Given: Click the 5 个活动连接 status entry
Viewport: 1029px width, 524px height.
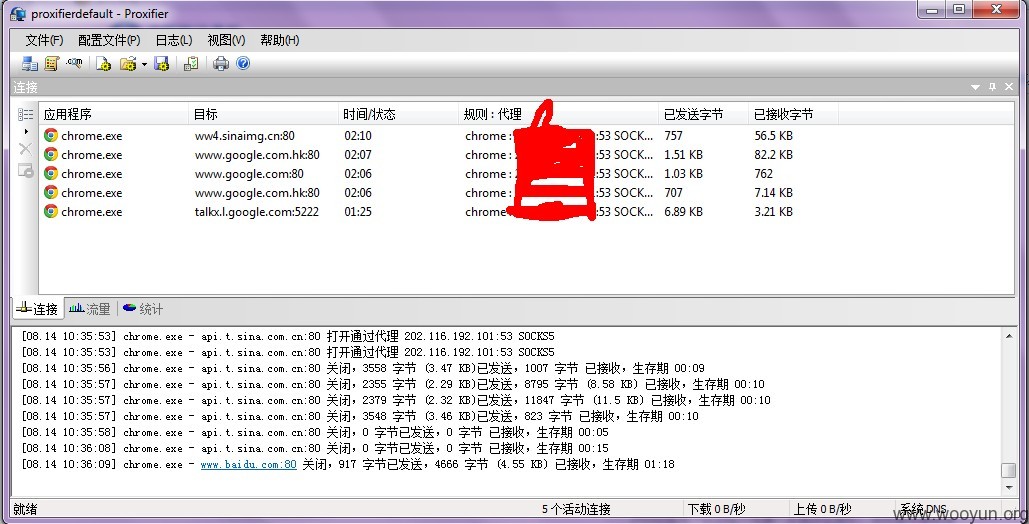Looking at the screenshot, I should coord(576,509).
